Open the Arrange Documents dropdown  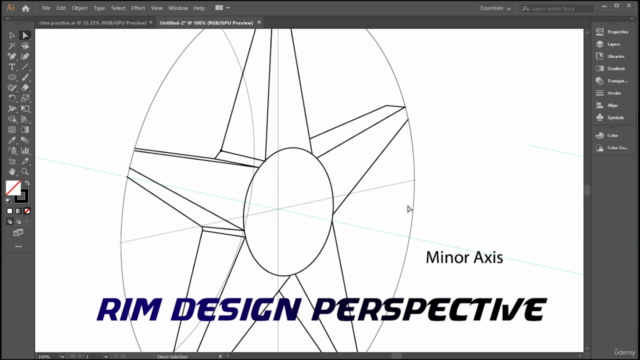click(222, 8)
